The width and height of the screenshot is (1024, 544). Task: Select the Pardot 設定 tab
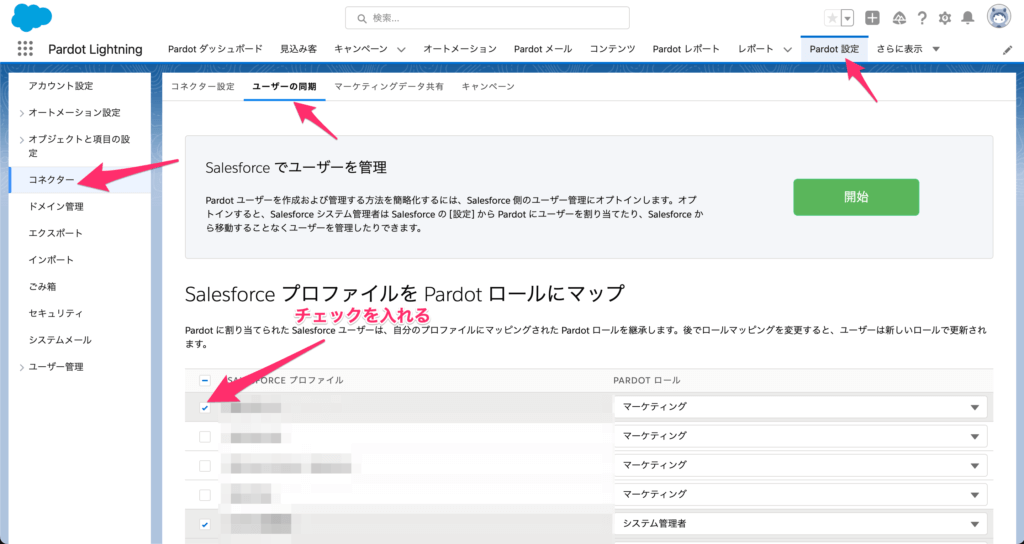[834, 49]
